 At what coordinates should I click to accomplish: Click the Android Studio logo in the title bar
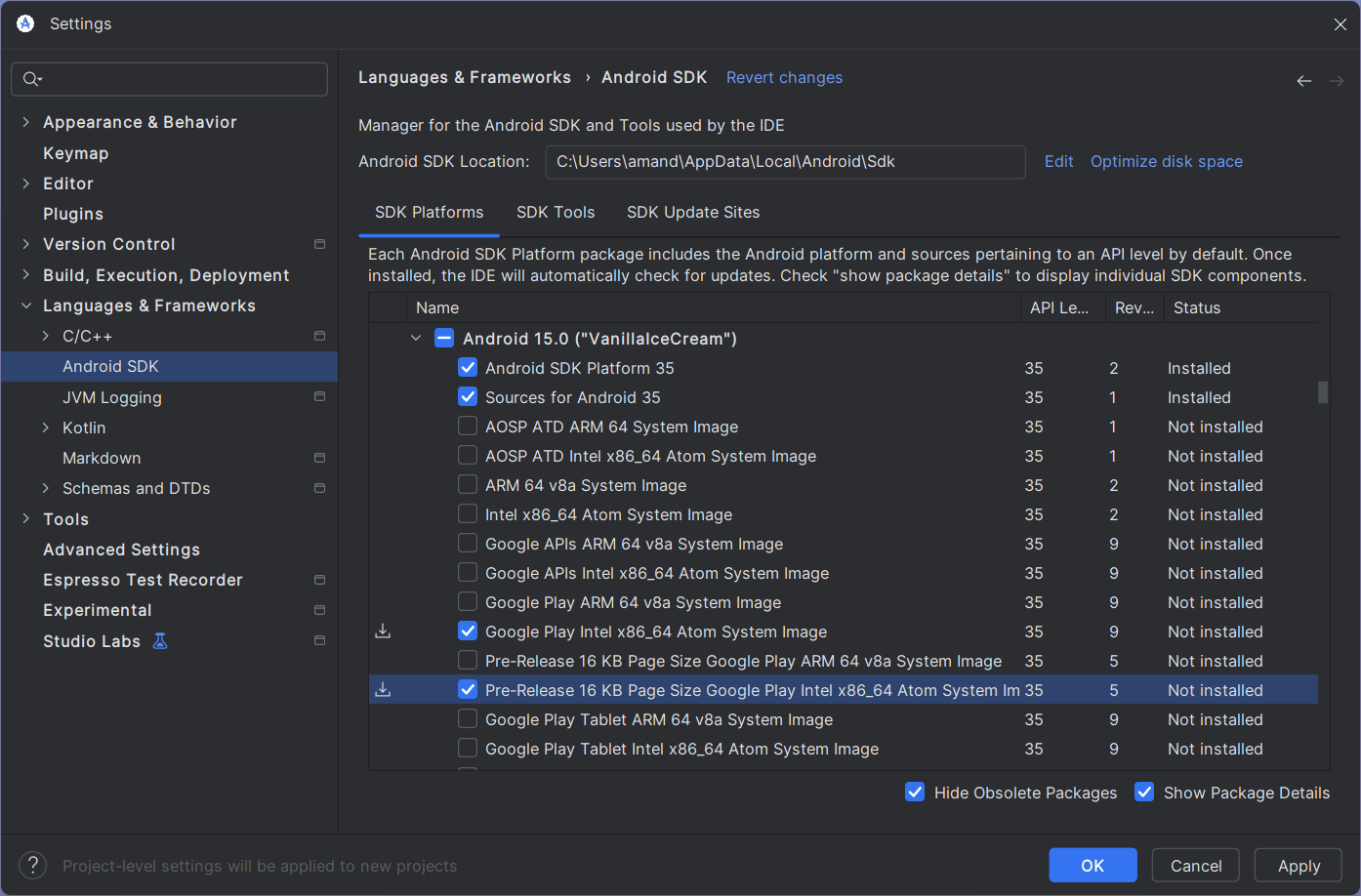click(x=24, y=23)
